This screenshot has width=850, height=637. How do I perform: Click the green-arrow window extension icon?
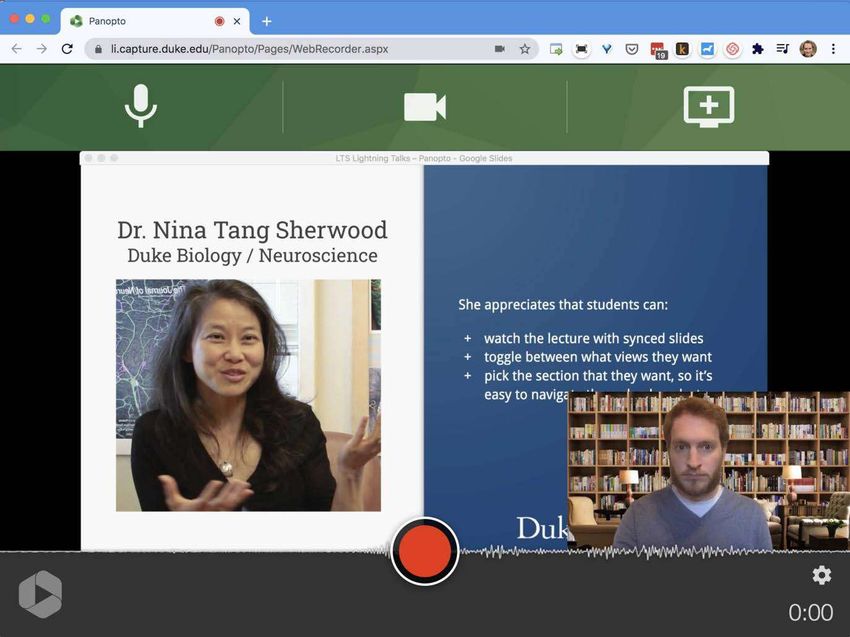(556, 49)
